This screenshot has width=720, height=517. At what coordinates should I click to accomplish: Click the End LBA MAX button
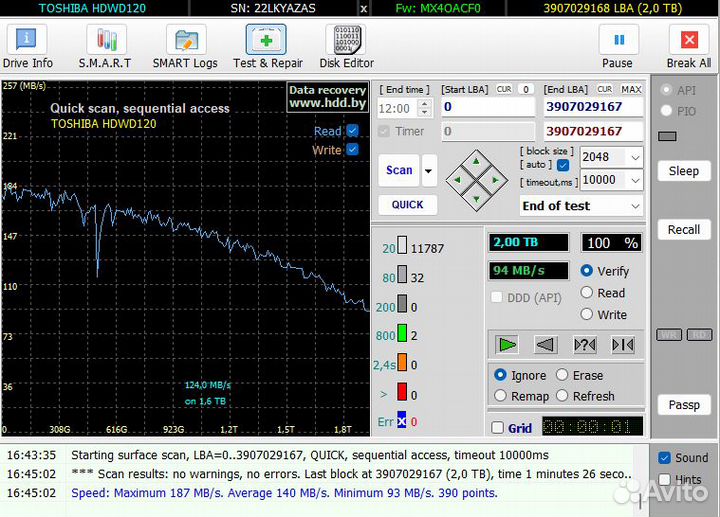(x=631, y=89)
